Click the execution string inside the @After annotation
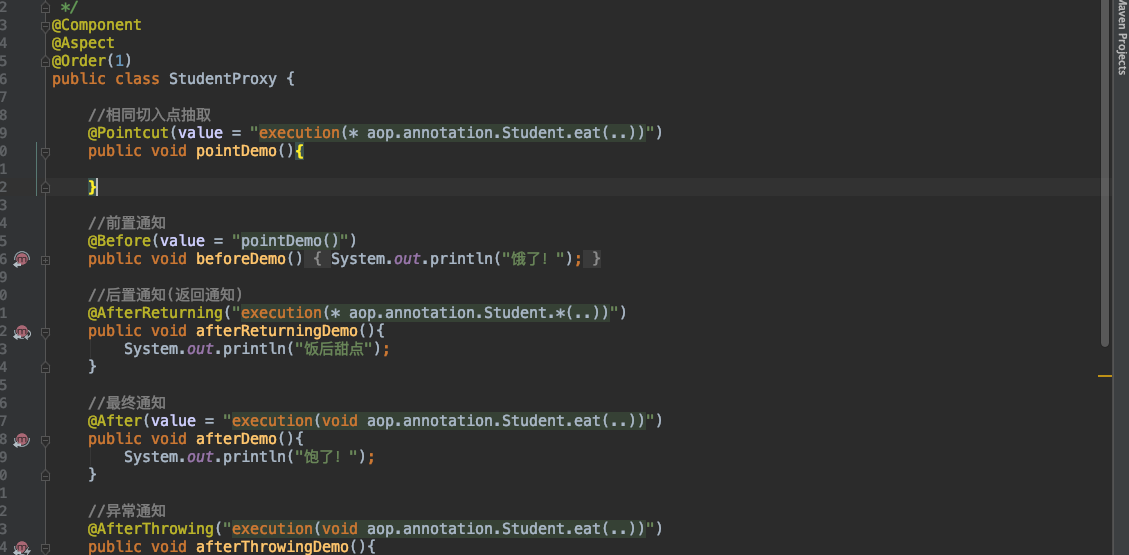The image size is (1129, 555). pyautogui.click(x=438, y=421)
